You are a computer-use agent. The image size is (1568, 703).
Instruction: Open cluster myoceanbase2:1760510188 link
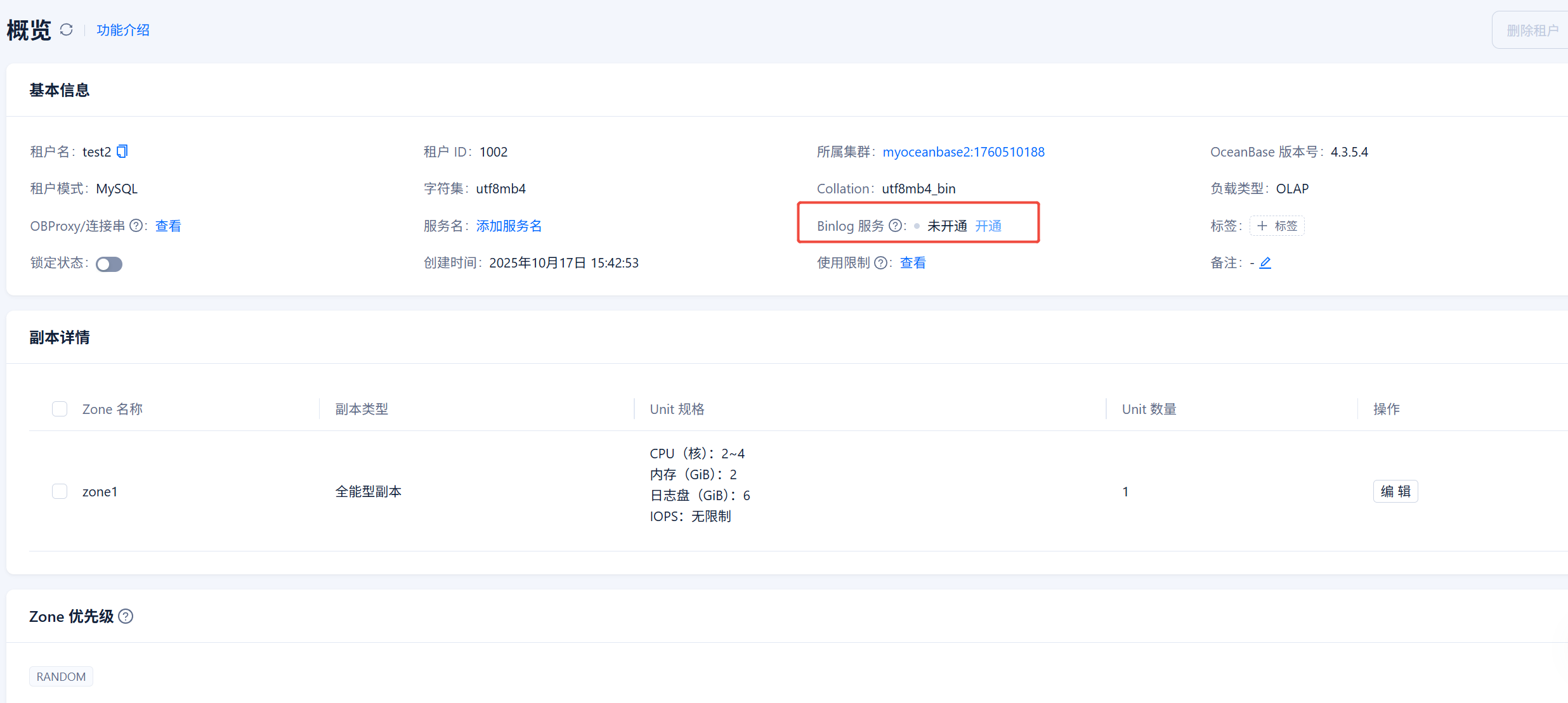pyautogui.click(x=963, y=152)
